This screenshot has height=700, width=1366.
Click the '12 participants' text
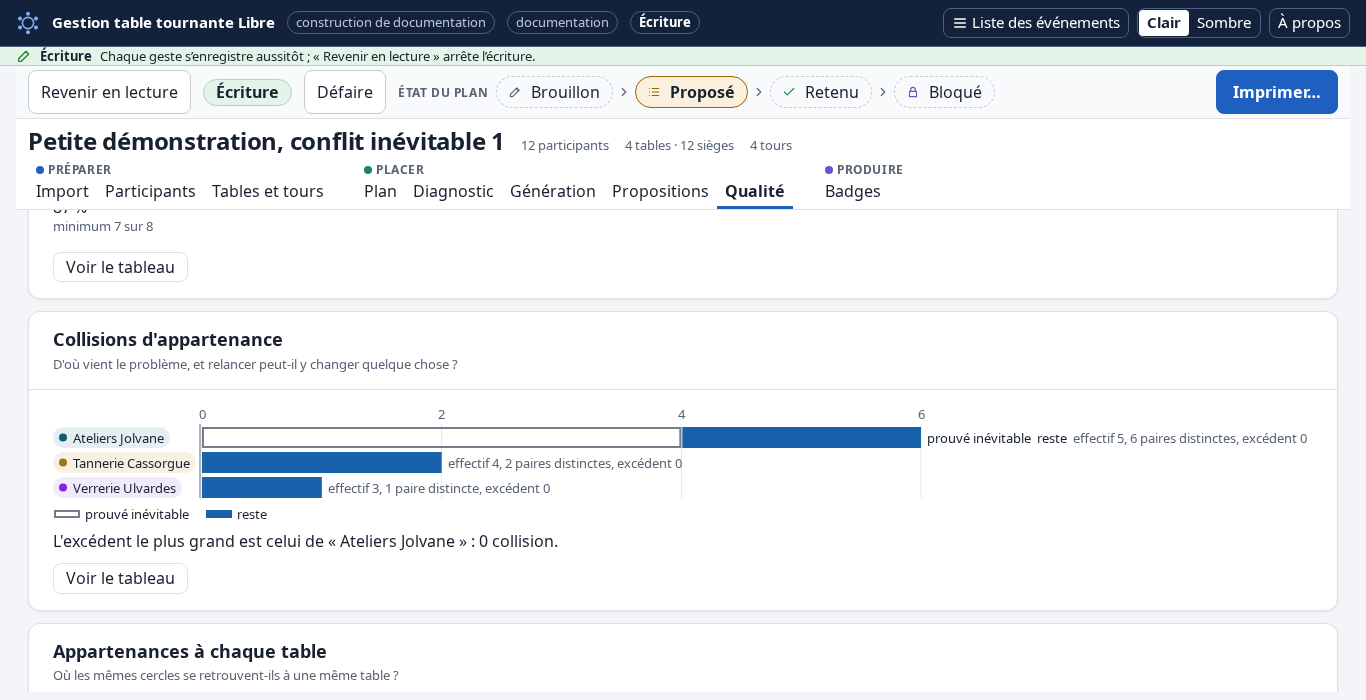(565, 146)
